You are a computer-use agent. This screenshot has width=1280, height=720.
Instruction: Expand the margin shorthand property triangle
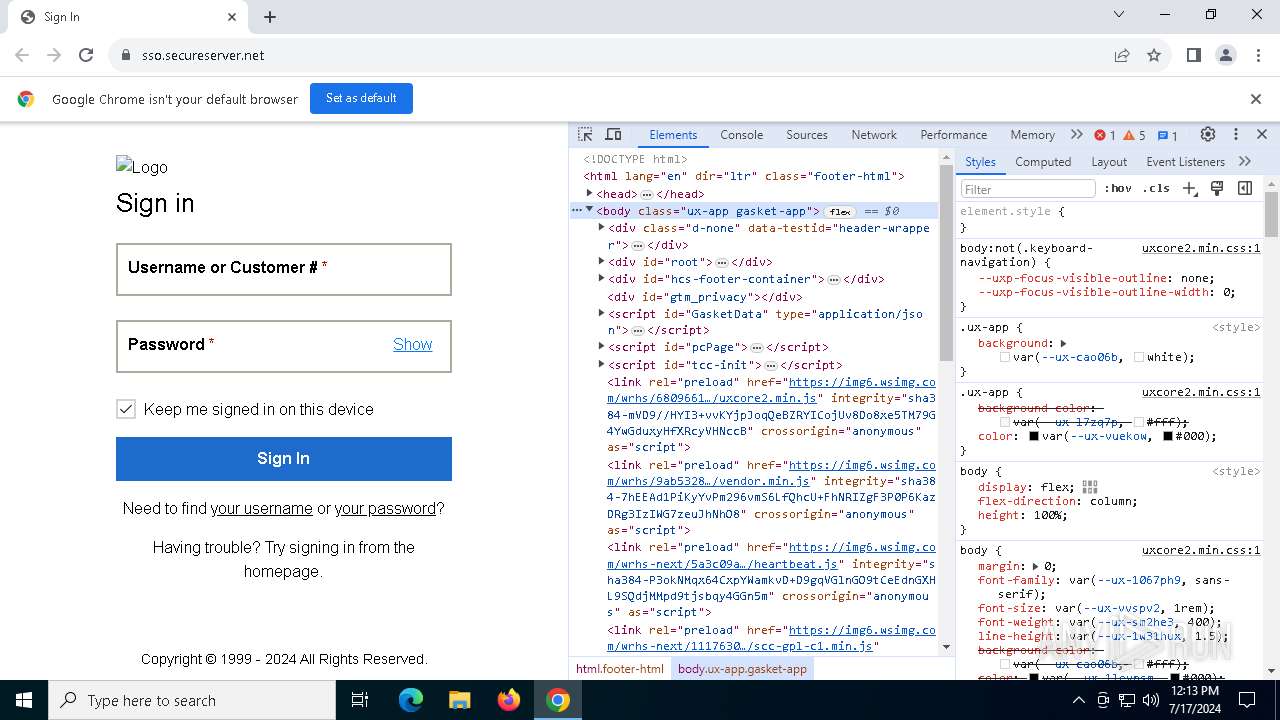click(x=1036, y=566)
